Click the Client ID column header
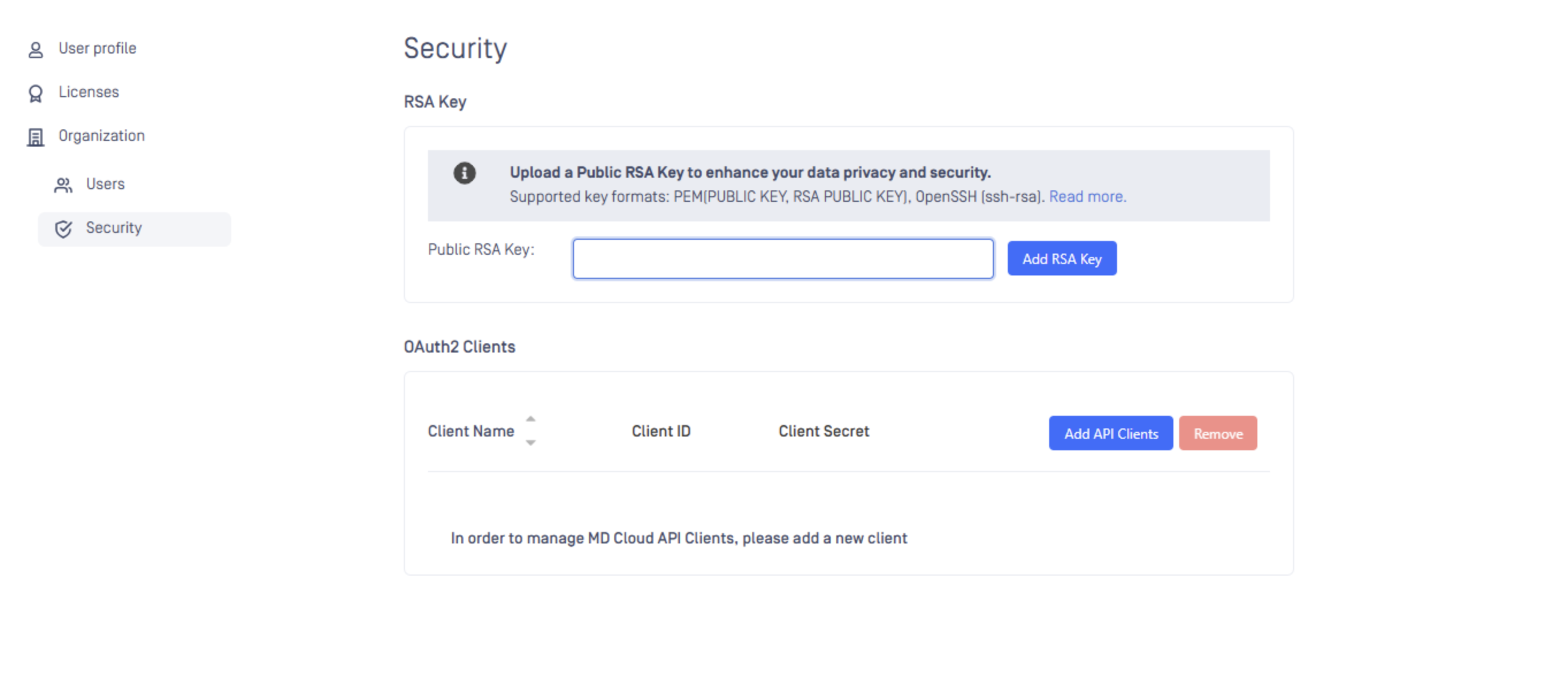The height and width of the screenshot is (674, 1568). (x=661, y=431)
